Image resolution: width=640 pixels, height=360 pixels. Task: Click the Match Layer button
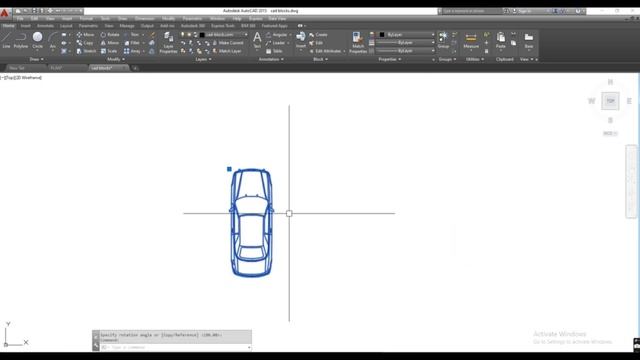[x=227, y=51]
